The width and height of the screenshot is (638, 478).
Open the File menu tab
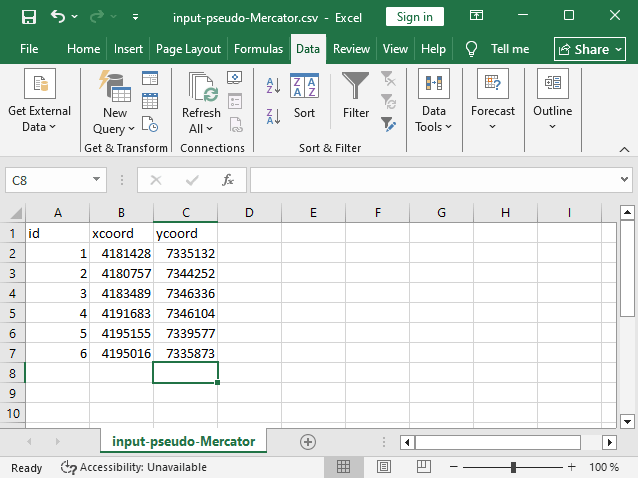[x=29, y=49]
